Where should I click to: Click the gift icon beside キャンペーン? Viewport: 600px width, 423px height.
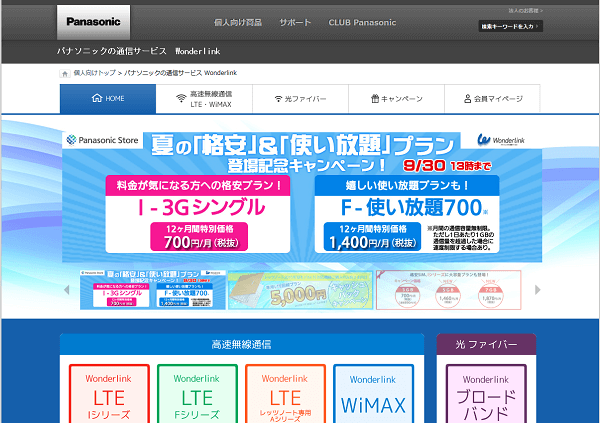375,99
